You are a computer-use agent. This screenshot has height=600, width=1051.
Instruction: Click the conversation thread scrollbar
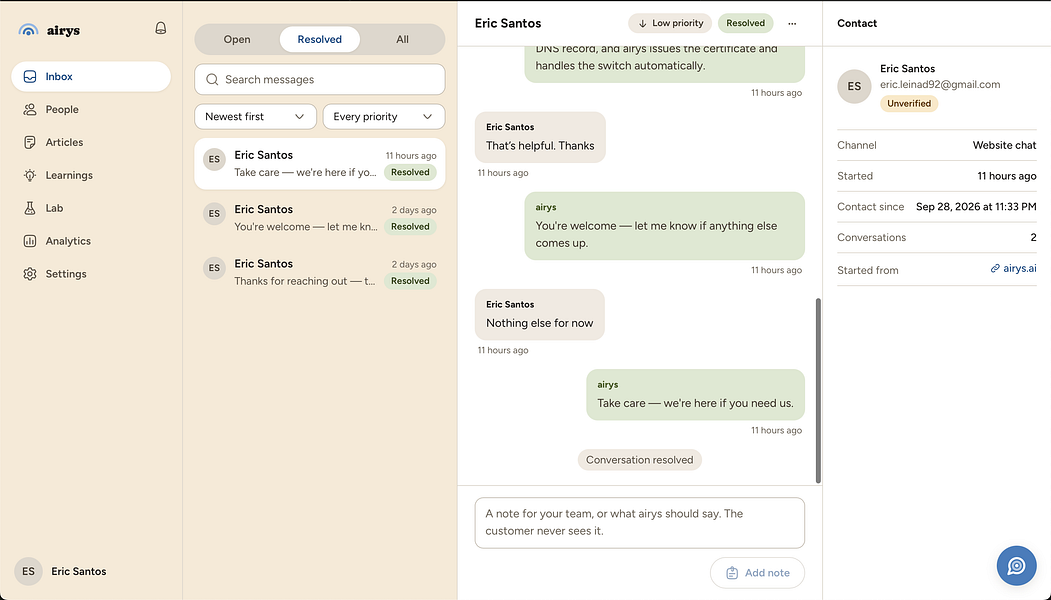(818, 391)
